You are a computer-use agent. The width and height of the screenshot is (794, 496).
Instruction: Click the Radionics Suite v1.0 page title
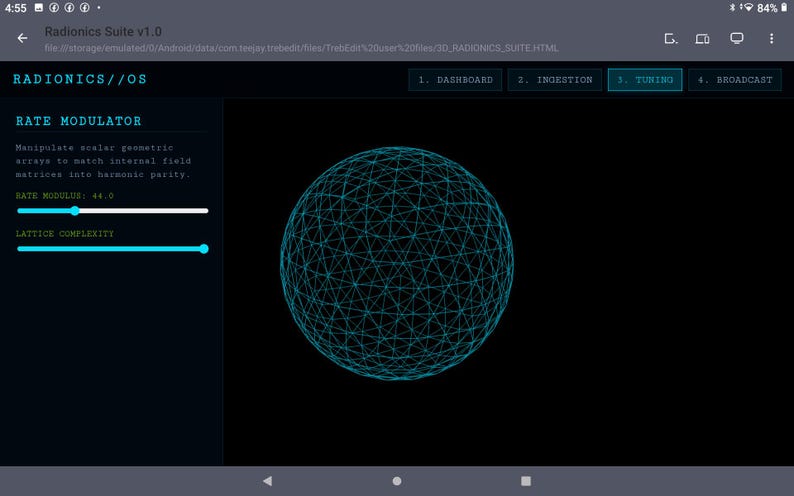tap(103, 31)
